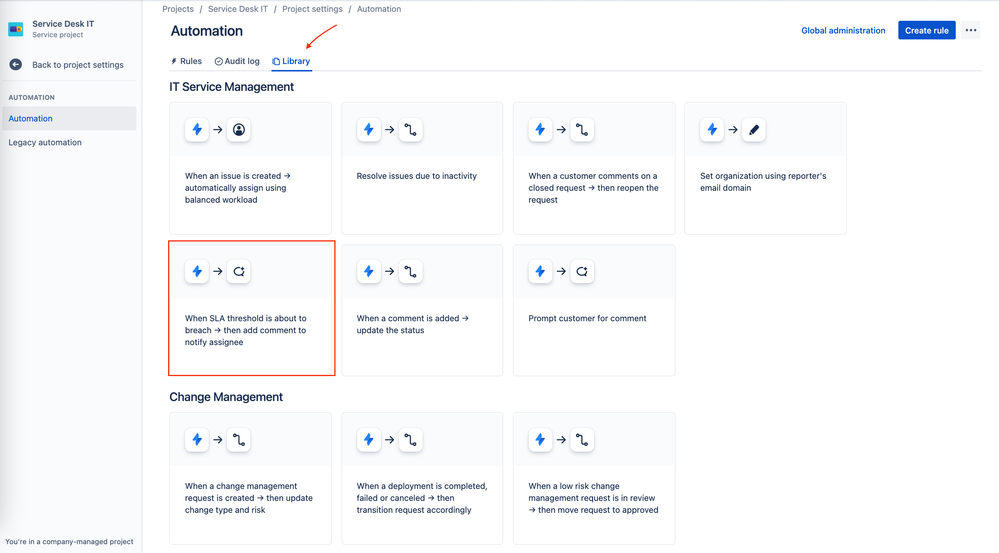
Task: Open Global administration link
Action: pyautogui.click(x=843, y=31)
